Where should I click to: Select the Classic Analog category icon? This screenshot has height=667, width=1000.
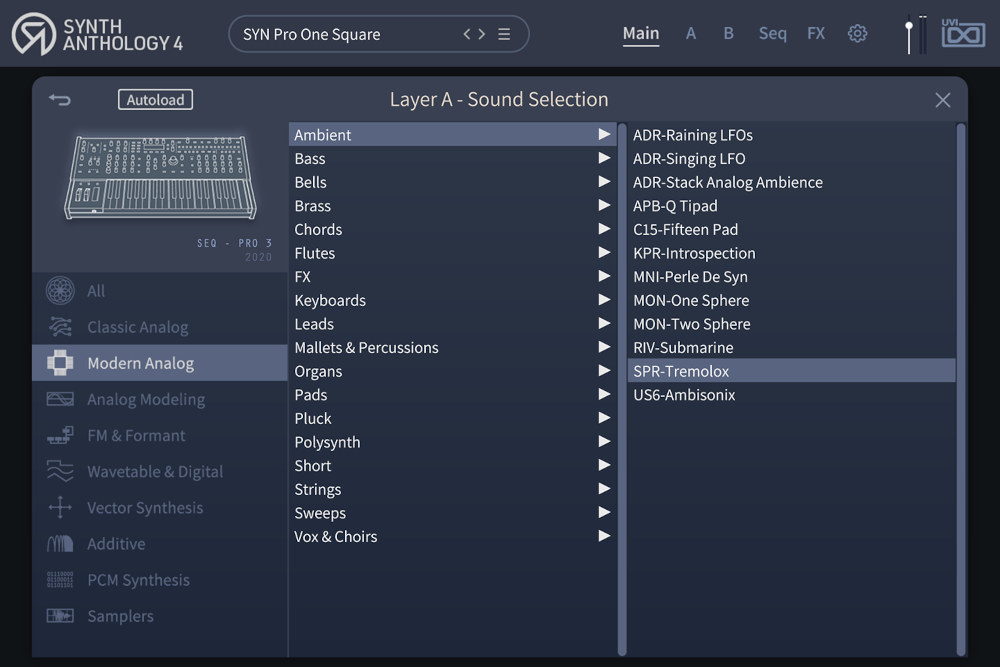pyautogui.click(x=60, y=327)
